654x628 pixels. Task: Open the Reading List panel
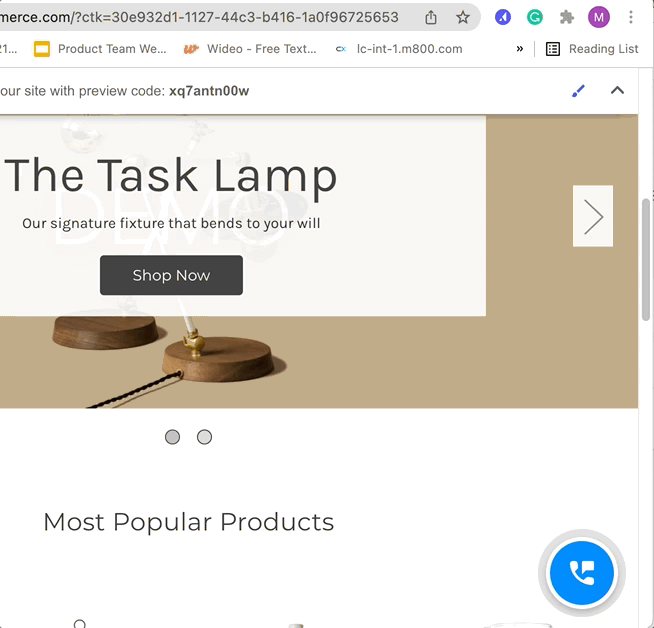(x=592, y=49)
